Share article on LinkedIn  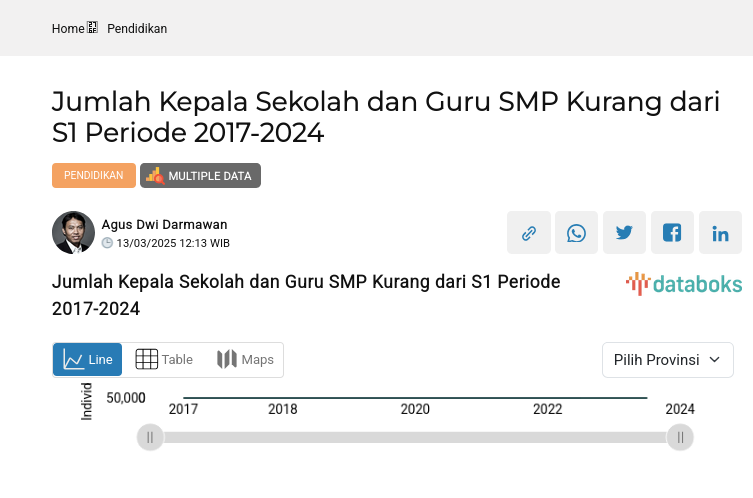point(720,233)
